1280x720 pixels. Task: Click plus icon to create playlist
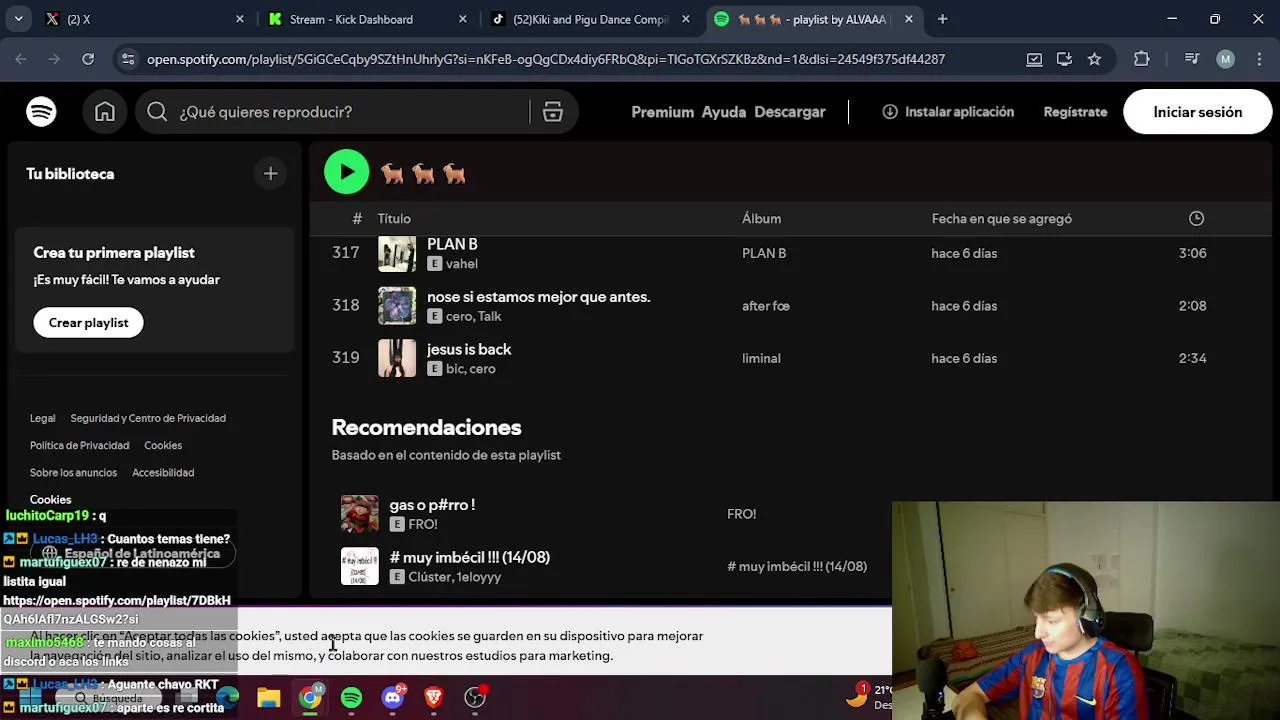click(270, 174)
